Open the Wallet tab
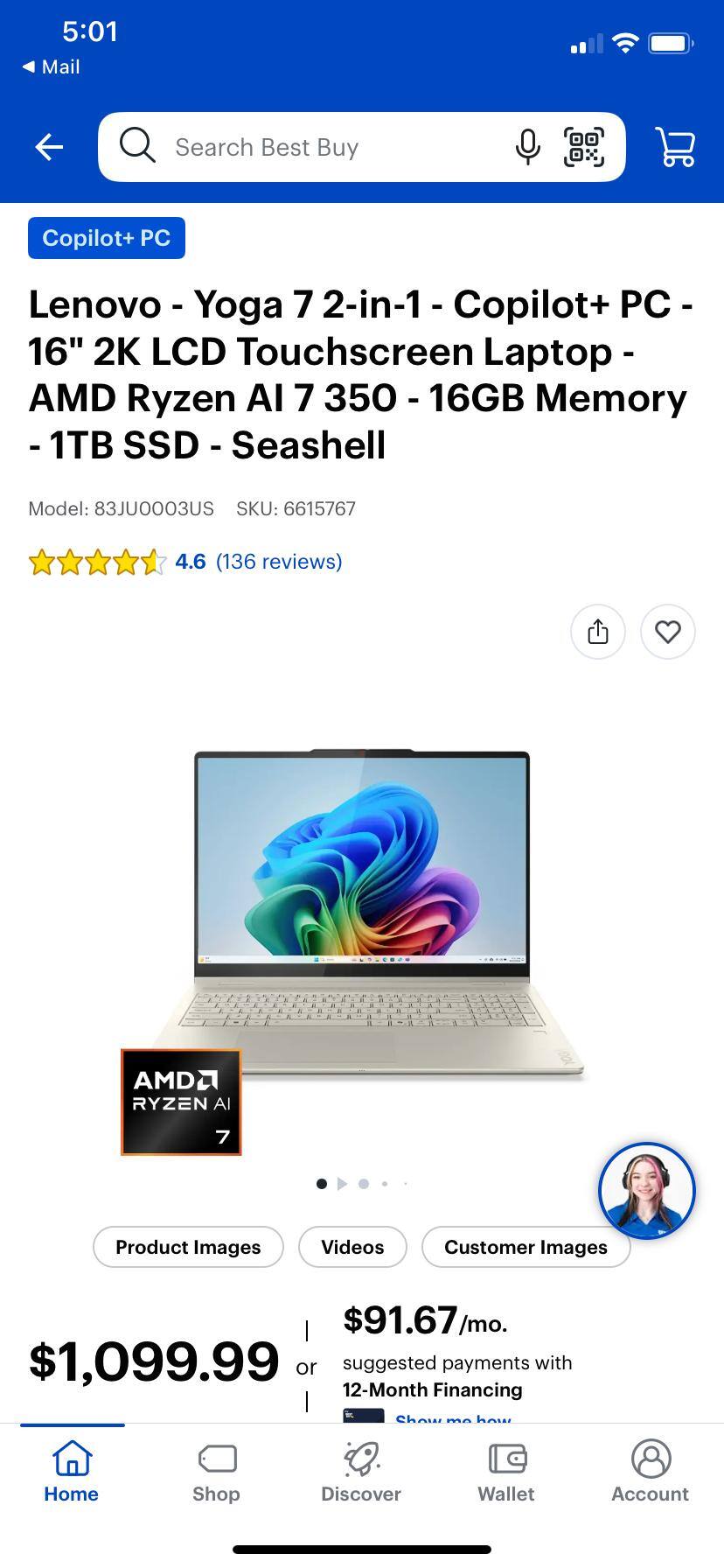Screen dimensions: 724x1568 click(506, 1472)
